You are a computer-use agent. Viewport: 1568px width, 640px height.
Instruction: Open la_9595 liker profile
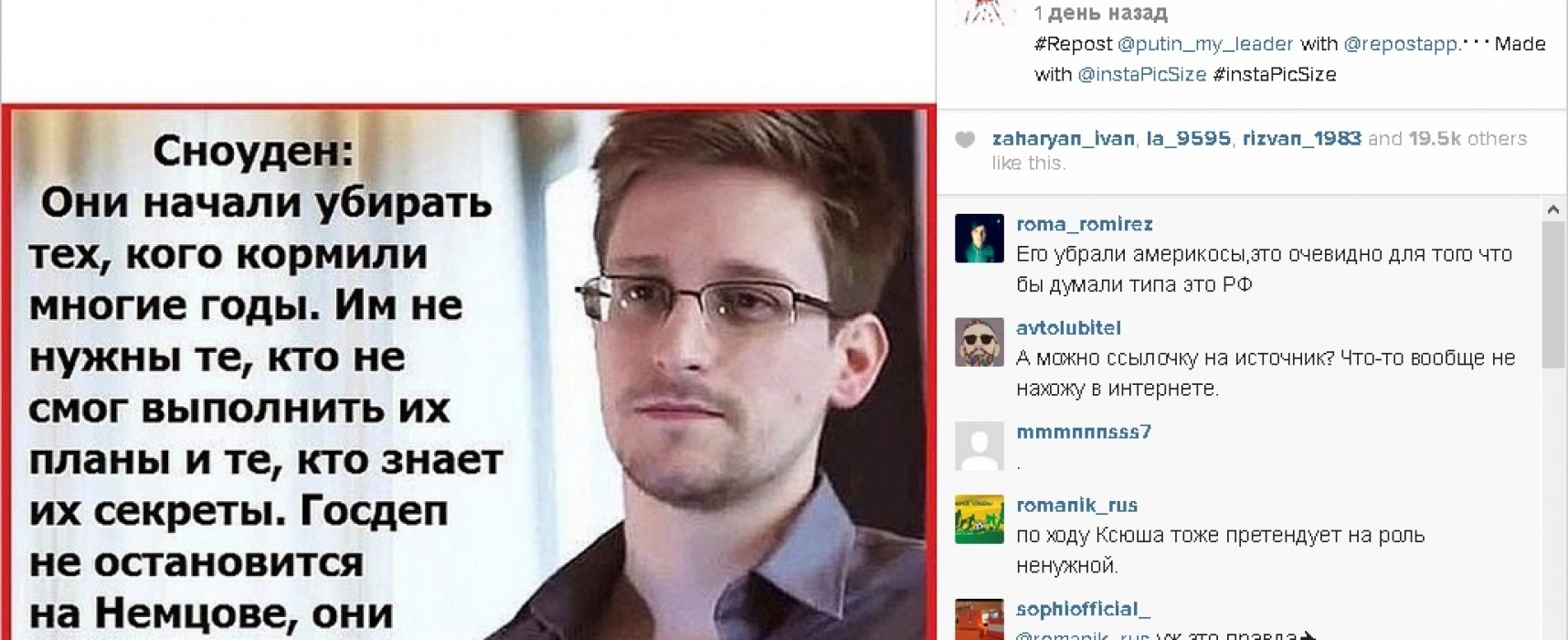coord(1188,139)
